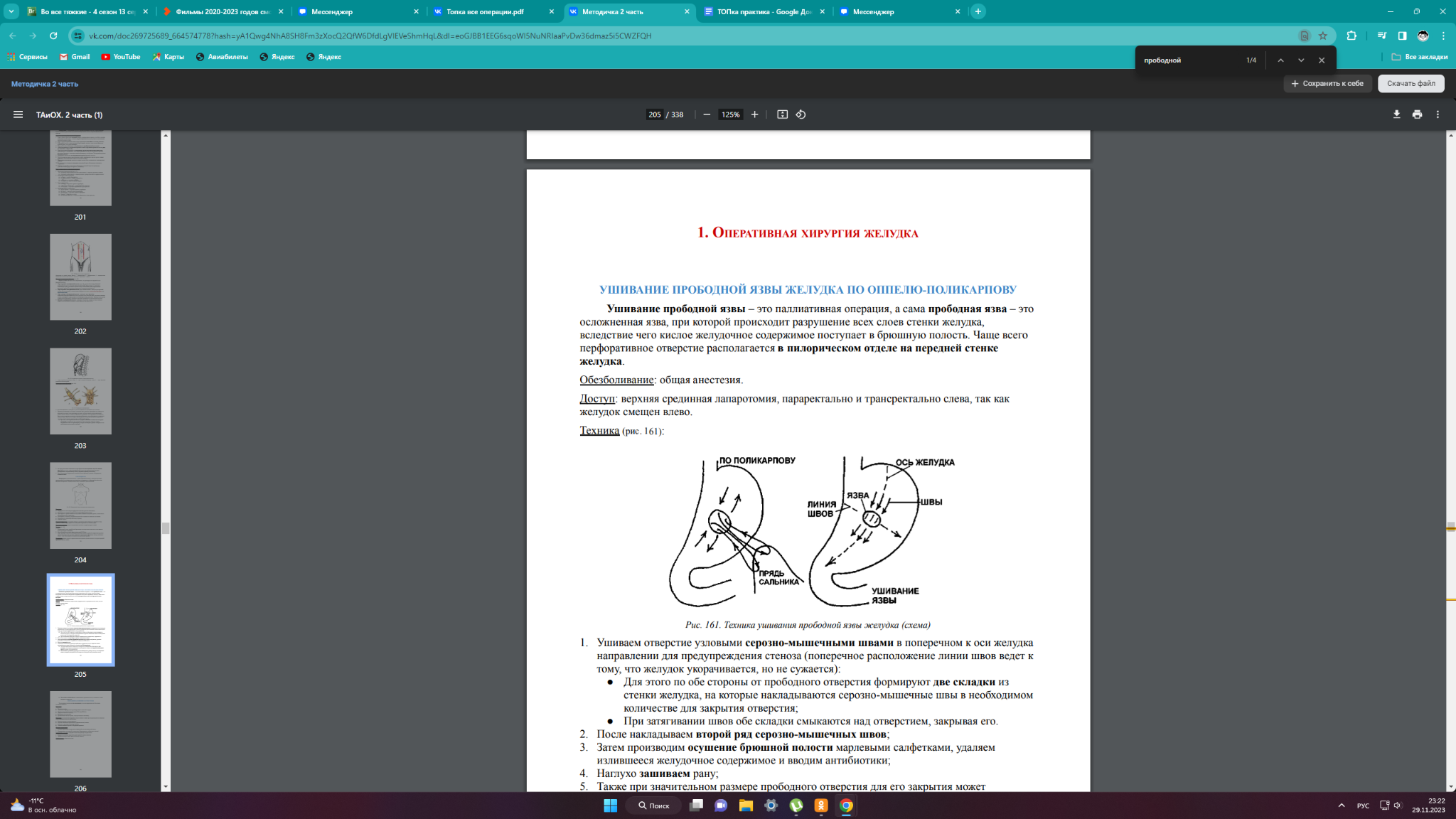Open the taskbar Поиск search box
The width and height of the screenshot is (1456, 819).
click(x=653, y=805)
